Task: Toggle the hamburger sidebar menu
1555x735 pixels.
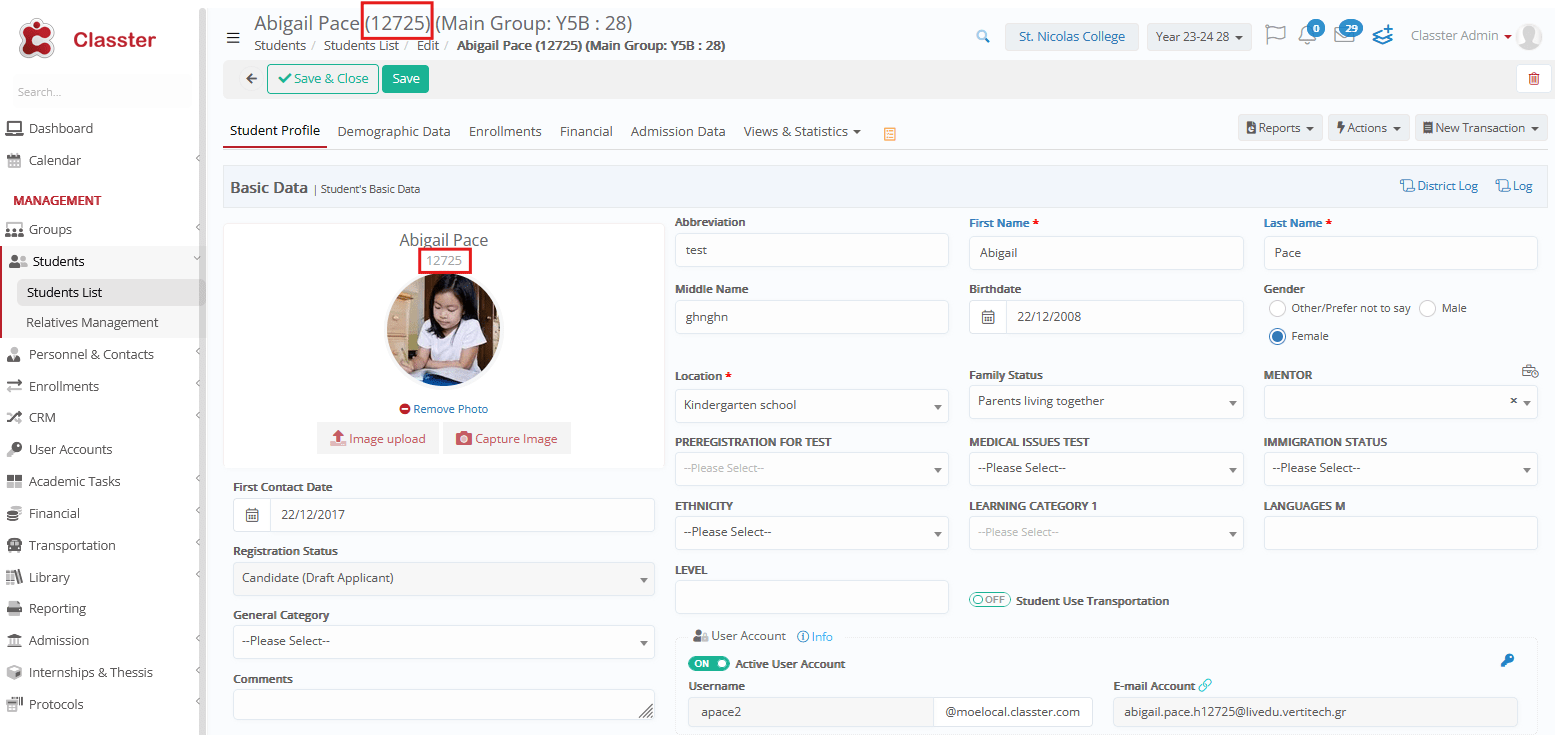Action: click(x=233, y=38)
